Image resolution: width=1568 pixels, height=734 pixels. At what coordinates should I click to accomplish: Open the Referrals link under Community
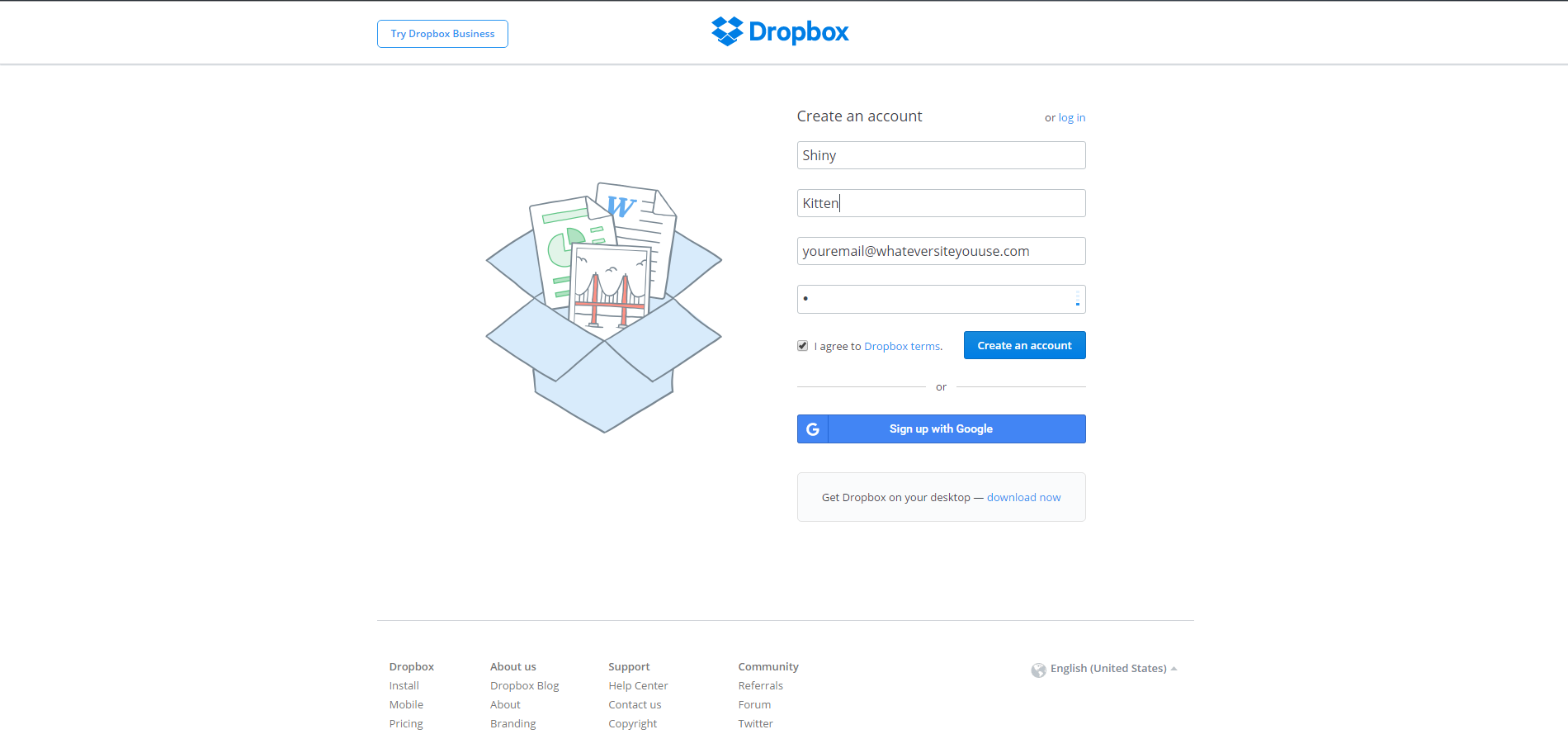coord(760,686)
